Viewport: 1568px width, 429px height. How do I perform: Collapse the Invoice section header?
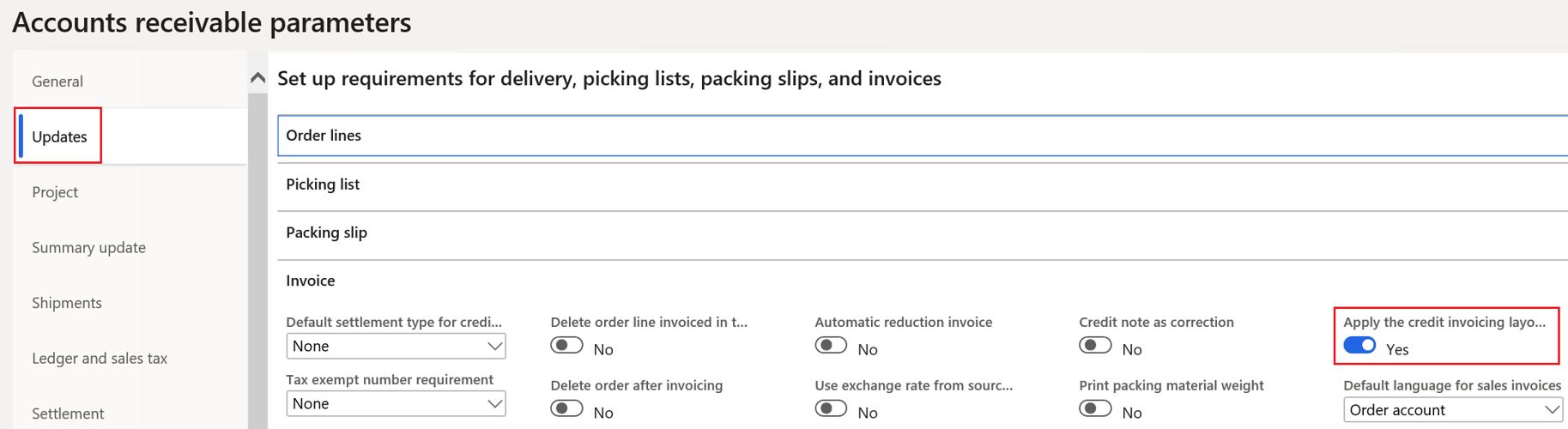pos(923,281)
